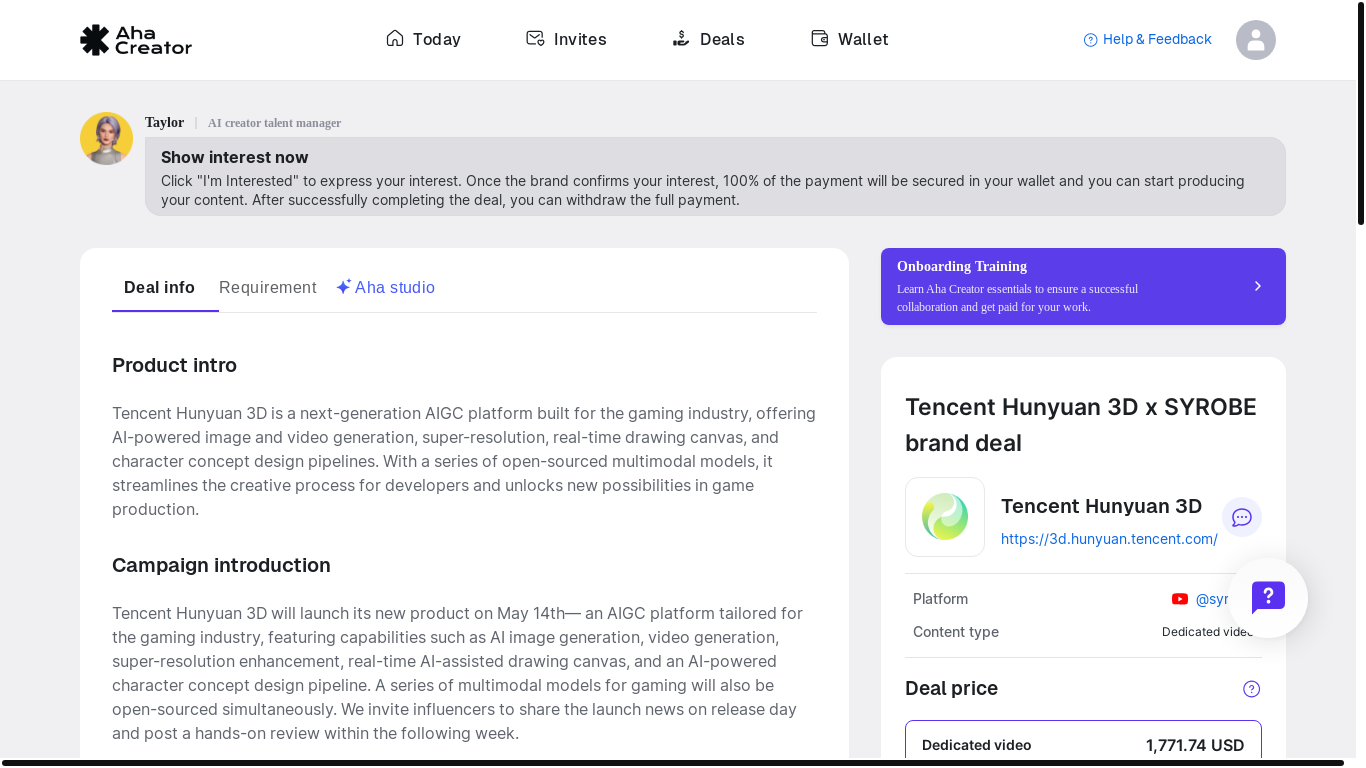
Task: Click the YouTube platform icon
Action: (x=1180, y=599)
